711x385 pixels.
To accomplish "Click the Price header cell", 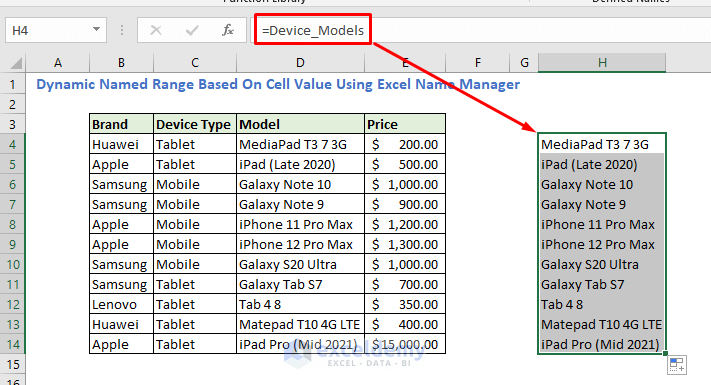I will point(405,124).
